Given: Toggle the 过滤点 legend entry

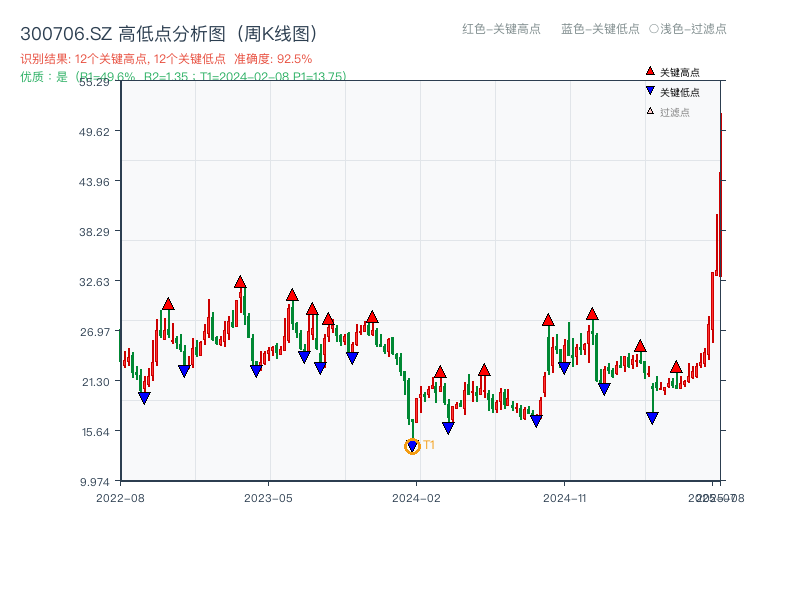Looking at the screenshot, I should click(668, 112).
